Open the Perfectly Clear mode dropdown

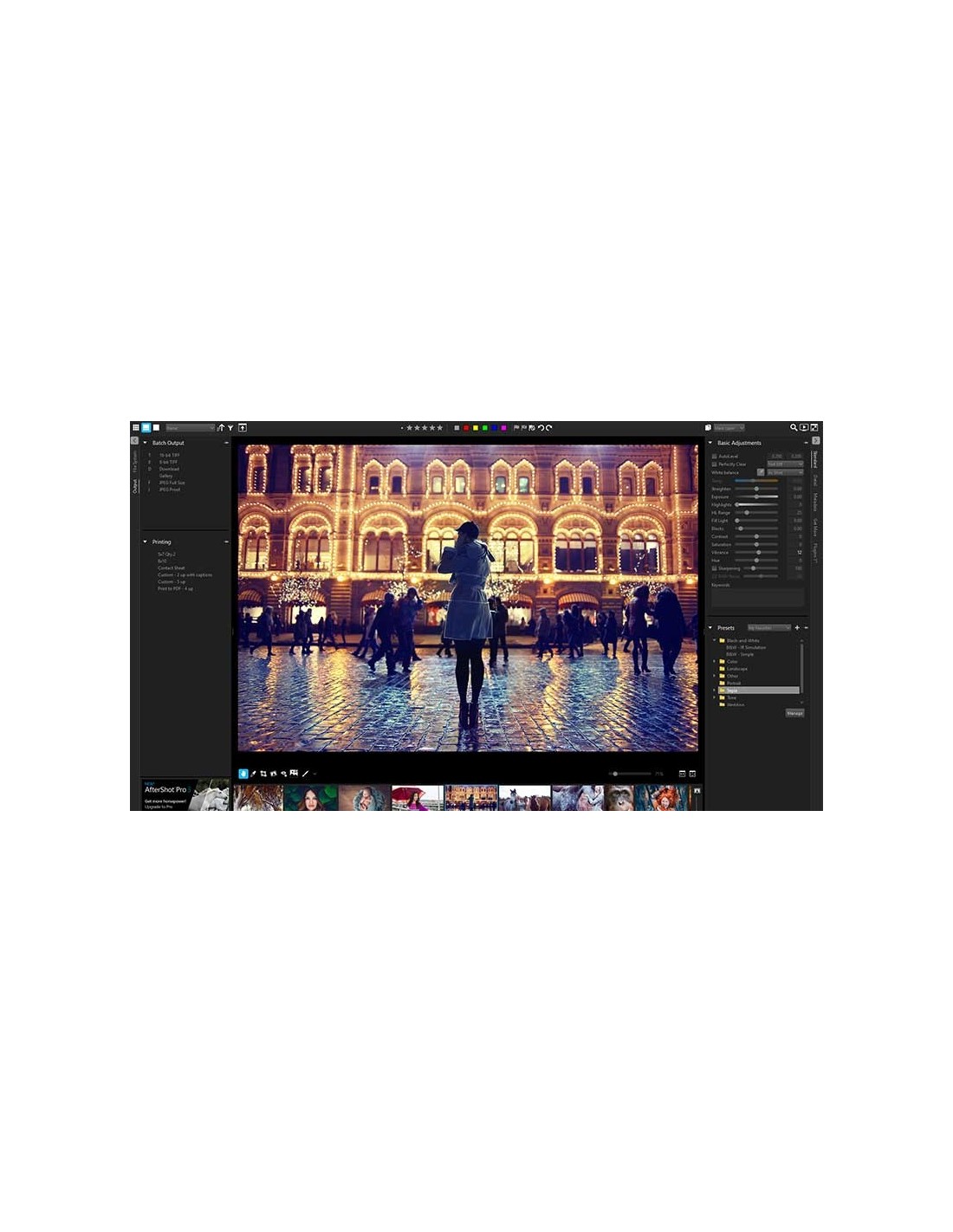785,464
